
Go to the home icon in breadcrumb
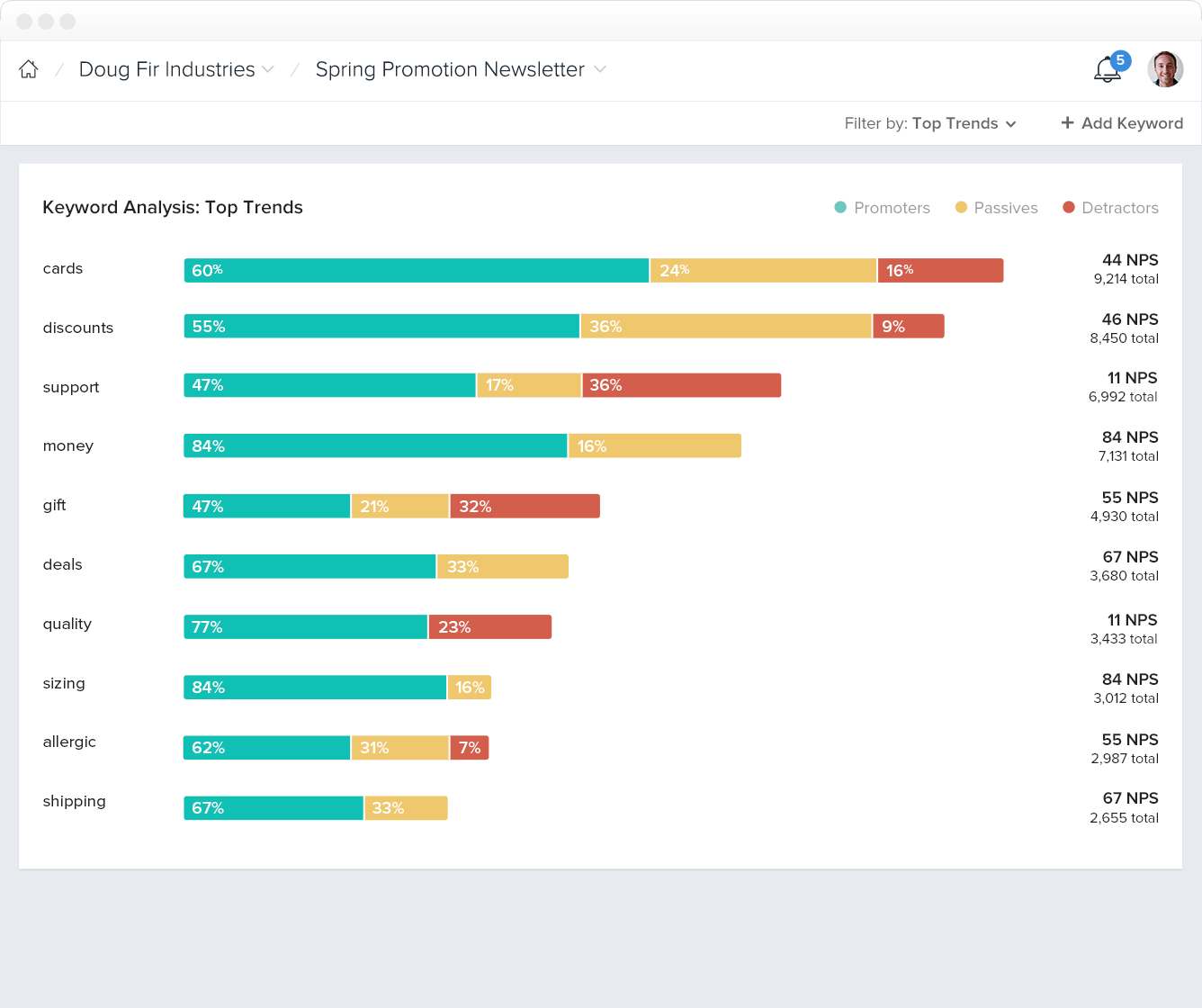click(x=29, y=69)
